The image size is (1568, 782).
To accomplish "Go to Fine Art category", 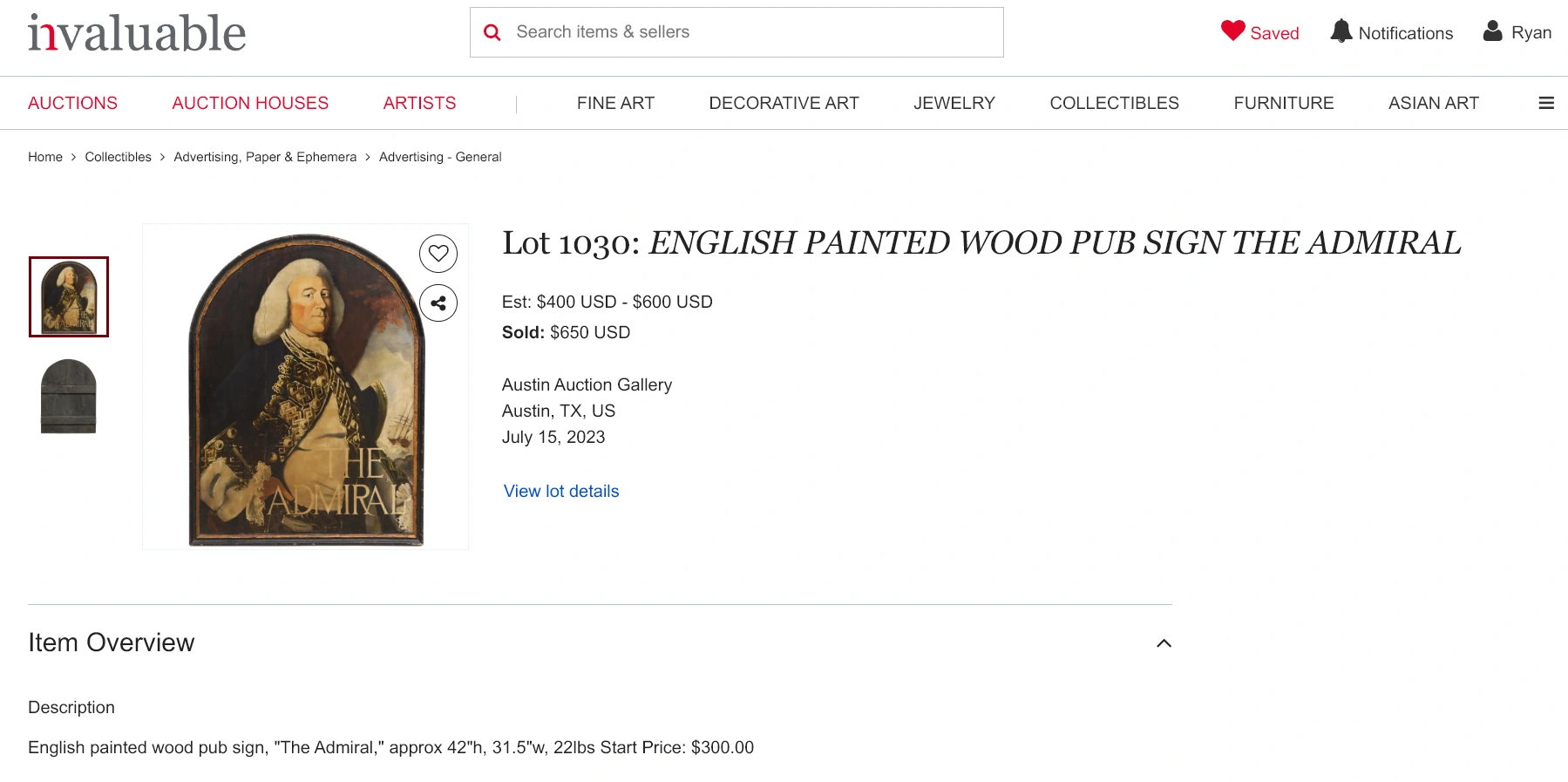I will (x=615, y=103).
